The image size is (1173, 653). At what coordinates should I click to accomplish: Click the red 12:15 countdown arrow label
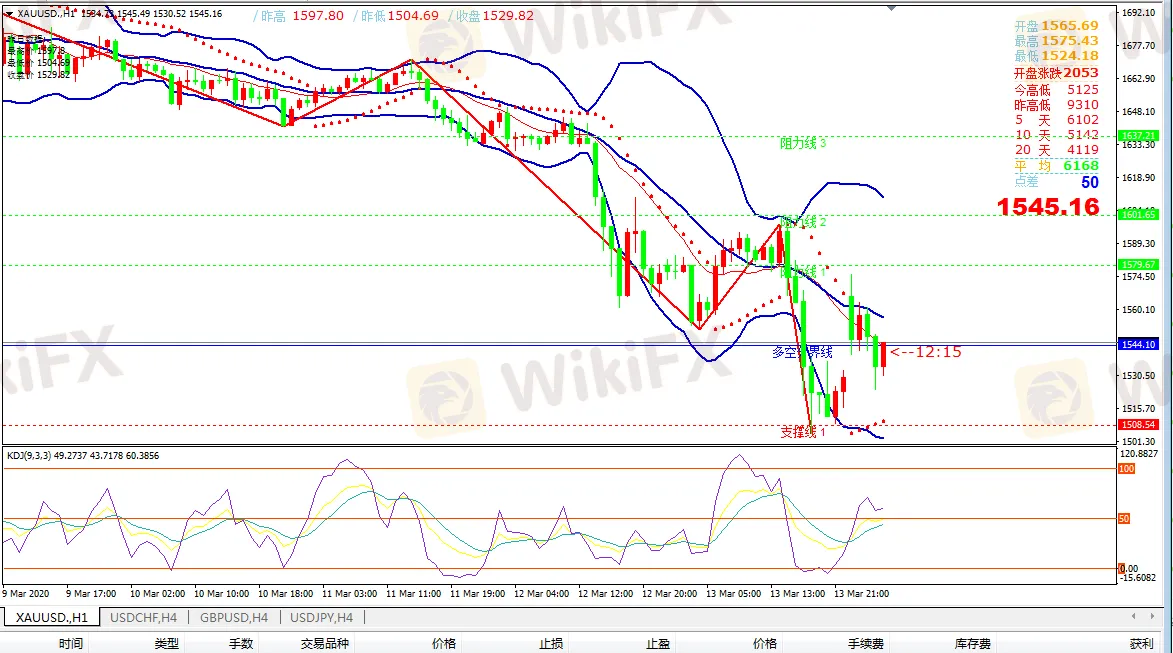point(926,352)
